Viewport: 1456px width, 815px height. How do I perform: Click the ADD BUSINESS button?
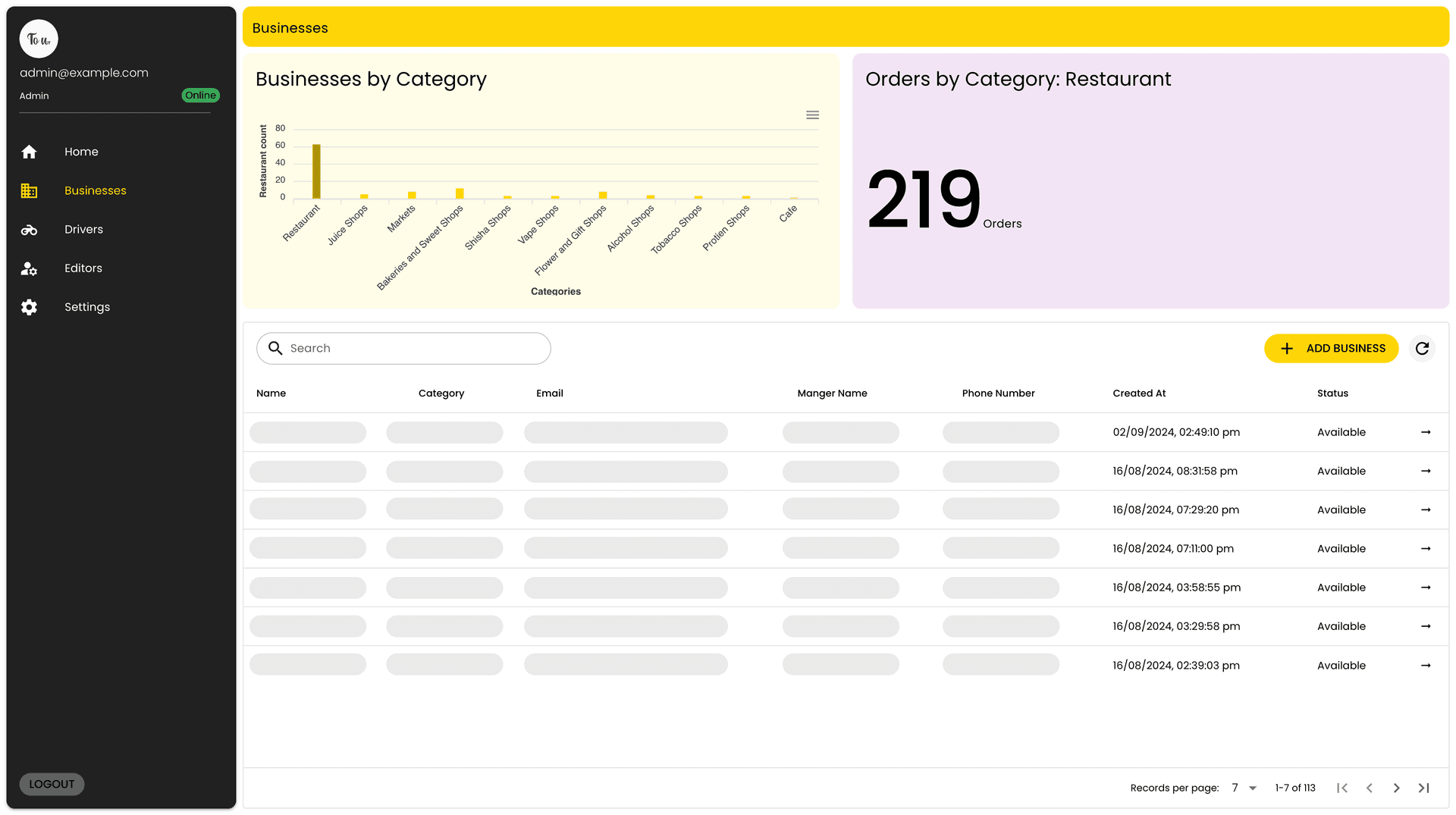click(1331, 349)
